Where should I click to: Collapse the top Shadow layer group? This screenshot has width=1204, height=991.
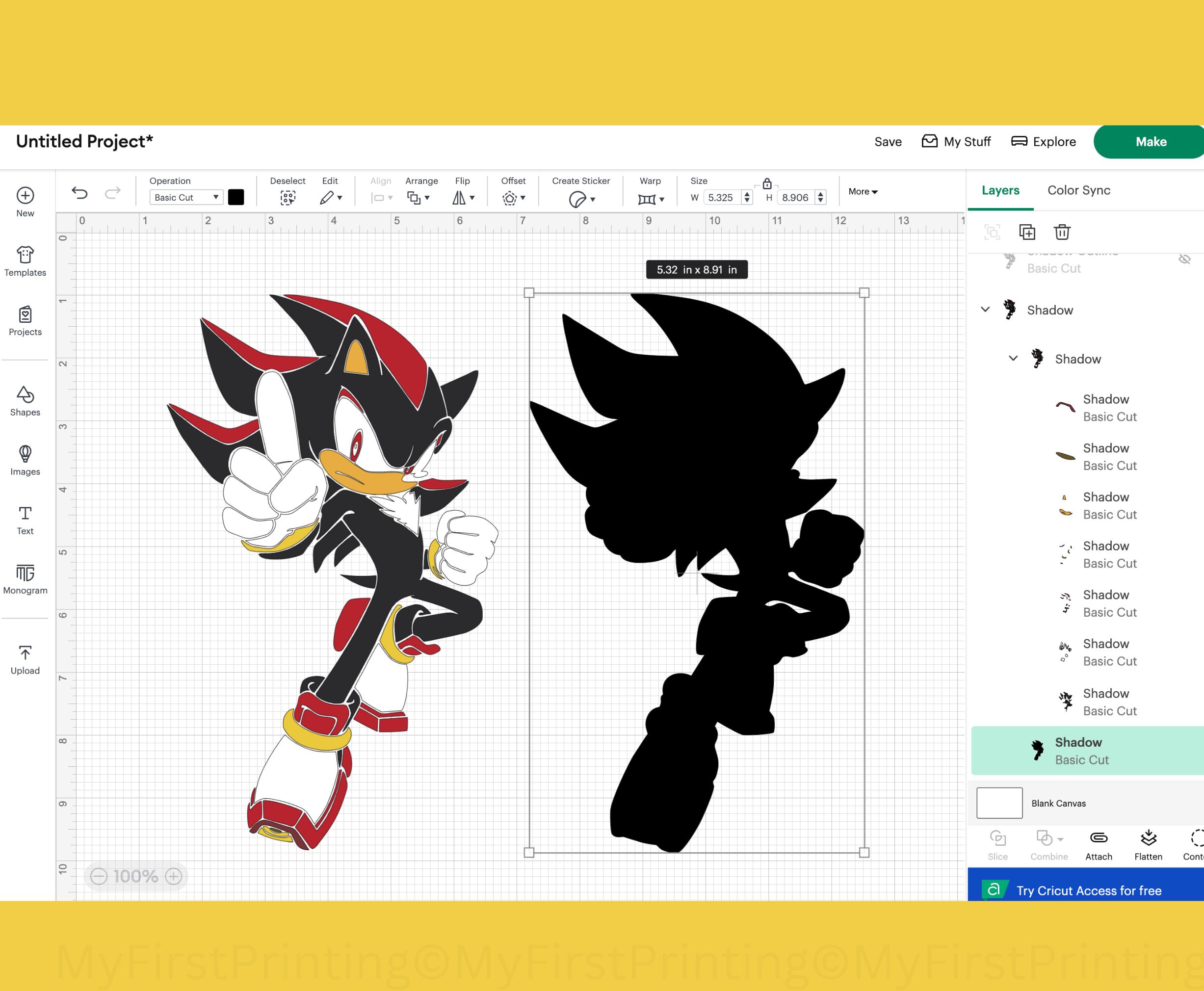[985, 310]
